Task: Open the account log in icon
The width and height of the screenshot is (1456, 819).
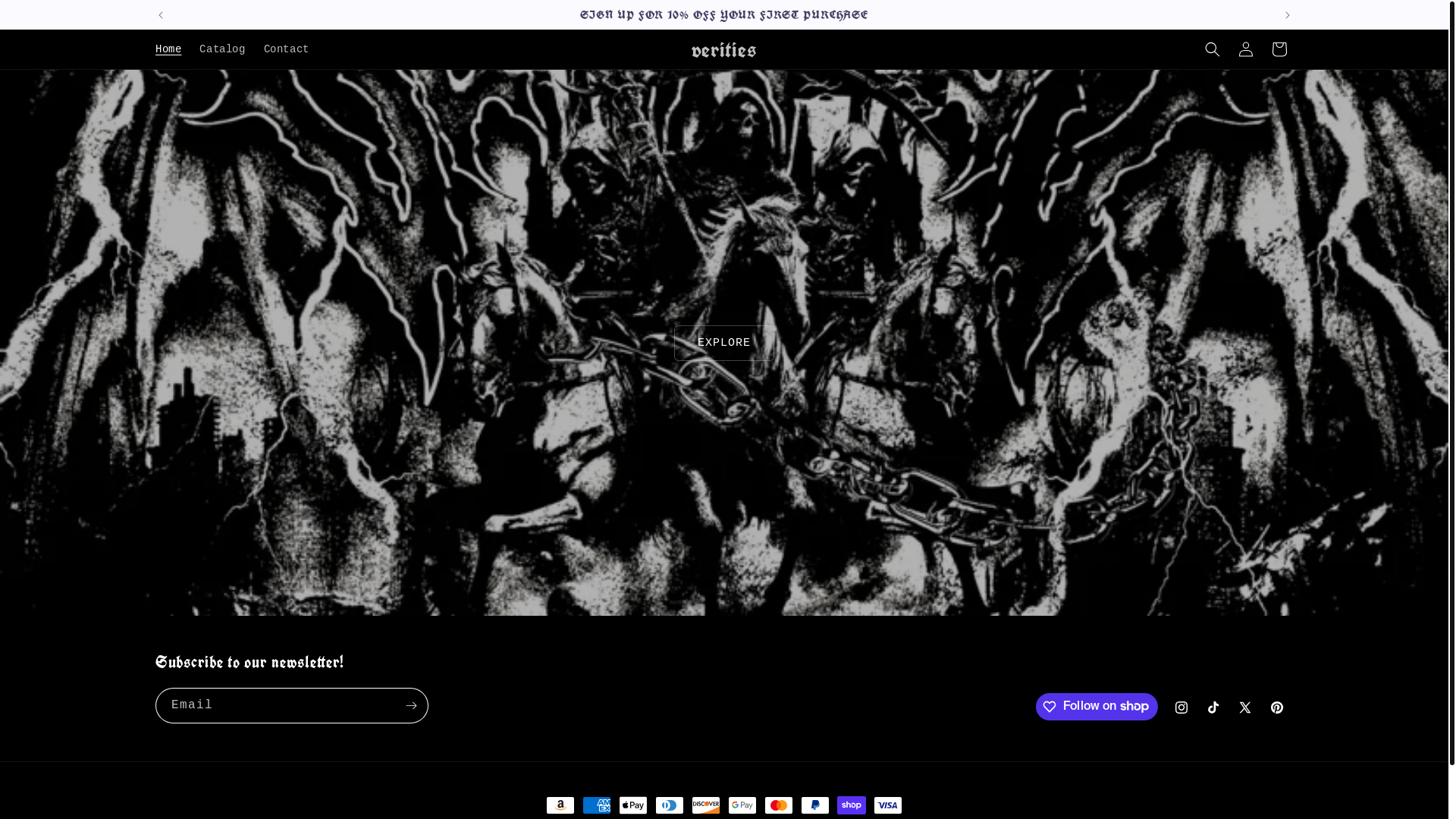Action: pyautogui.click(x=1245, y=49)
